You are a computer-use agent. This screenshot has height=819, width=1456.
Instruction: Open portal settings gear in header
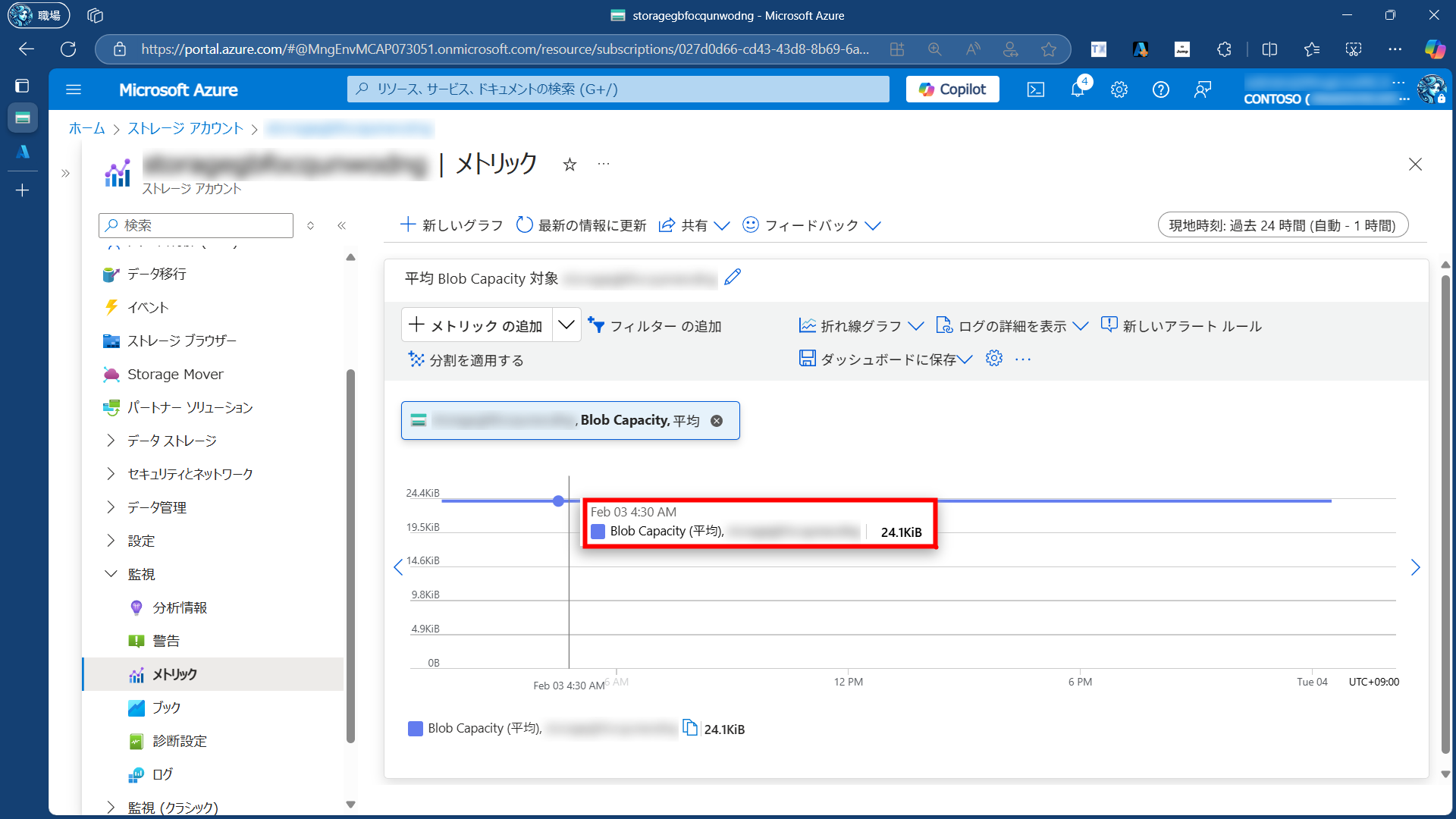click(x=1119, y=89)
